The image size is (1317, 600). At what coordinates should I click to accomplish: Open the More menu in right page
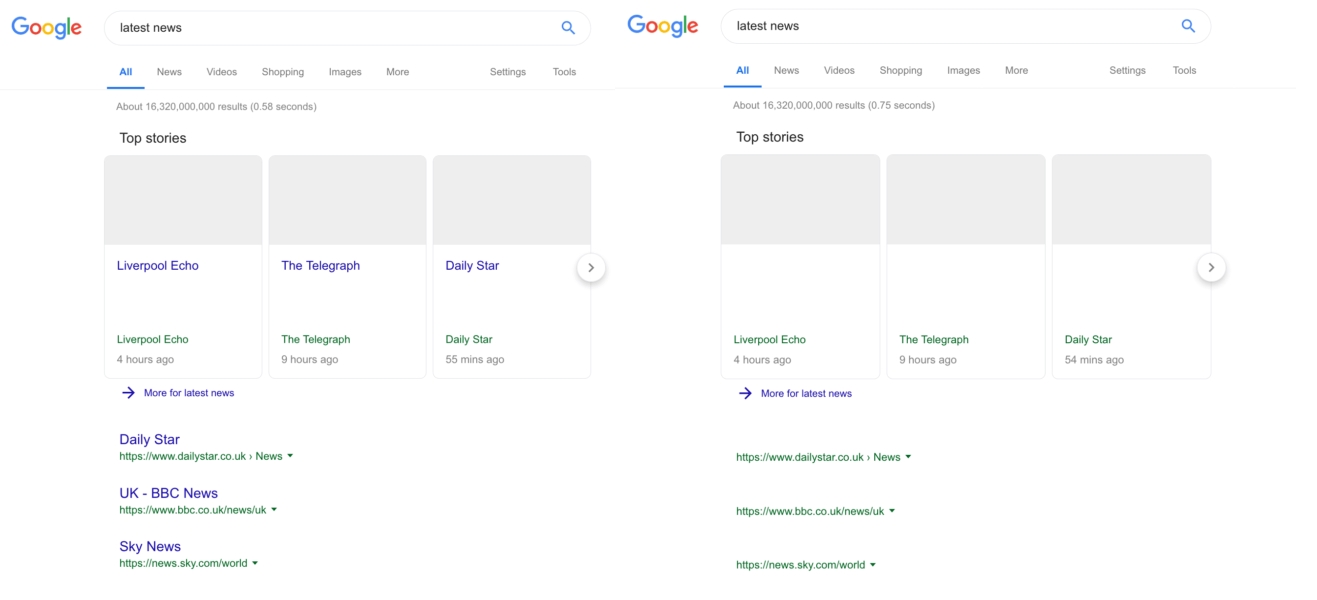coord(1017,70)
